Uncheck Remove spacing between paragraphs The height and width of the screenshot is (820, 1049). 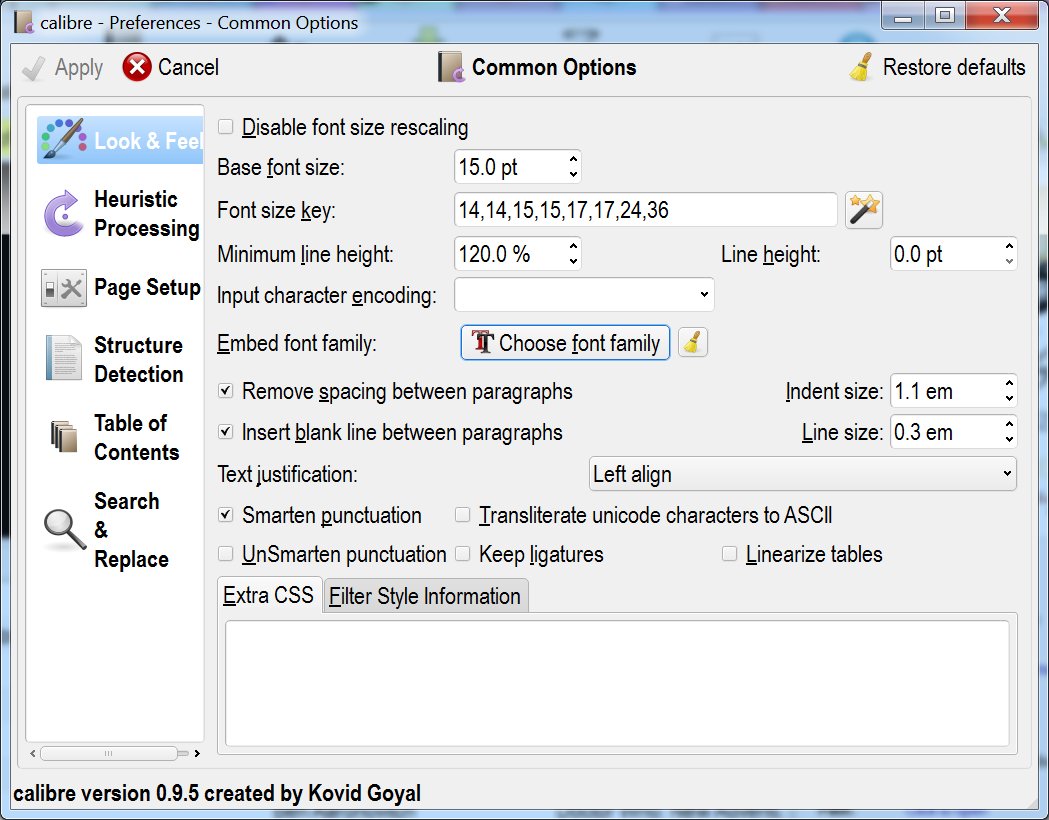coord(225,391)
